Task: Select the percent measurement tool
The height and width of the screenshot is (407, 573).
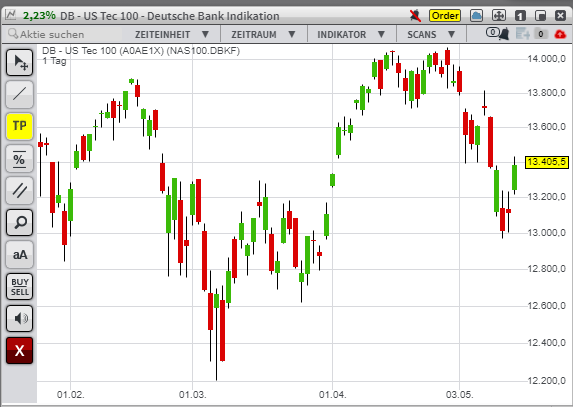Action: [20, 159]
